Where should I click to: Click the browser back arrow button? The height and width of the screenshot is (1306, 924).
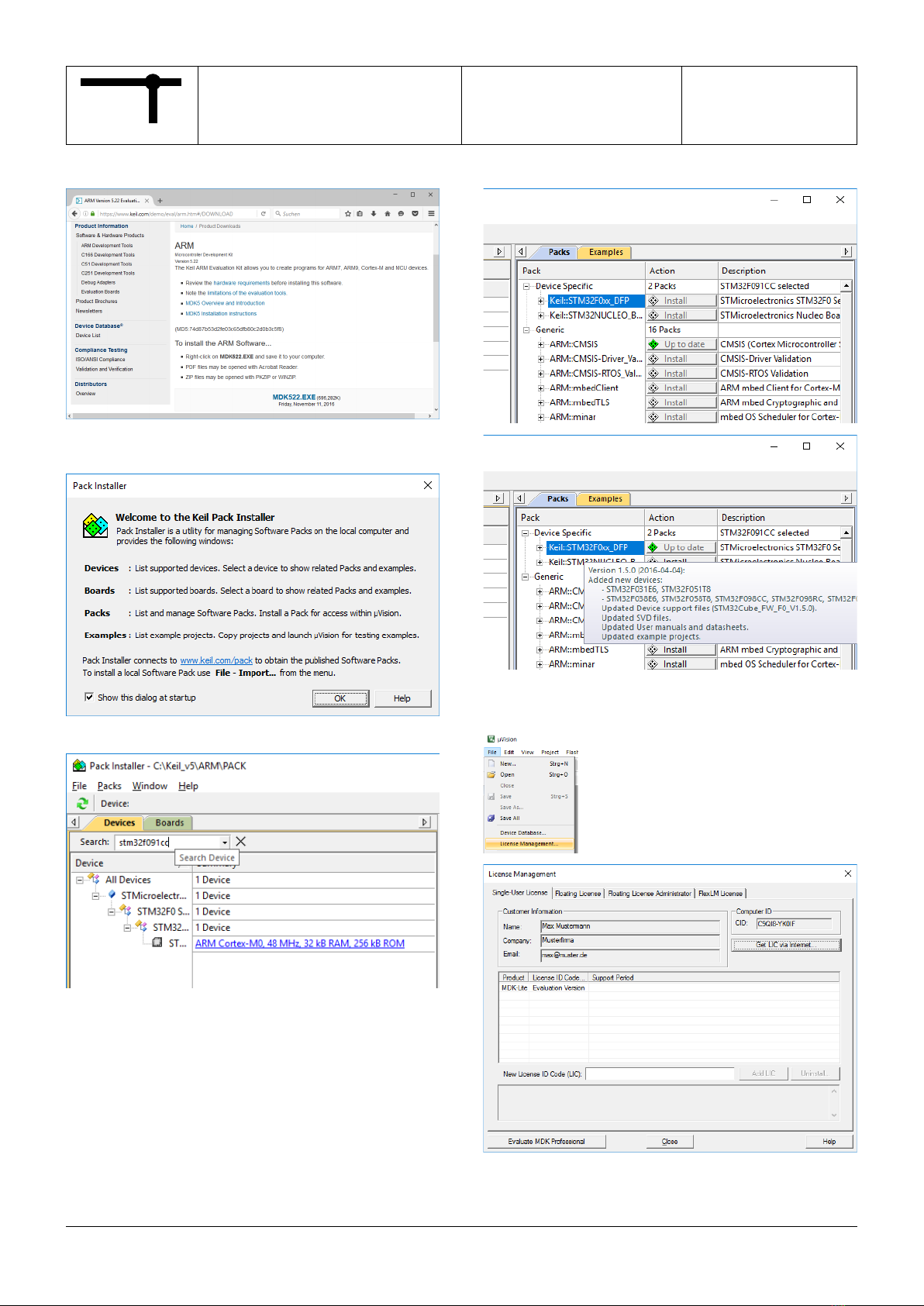tap(75, 213)
